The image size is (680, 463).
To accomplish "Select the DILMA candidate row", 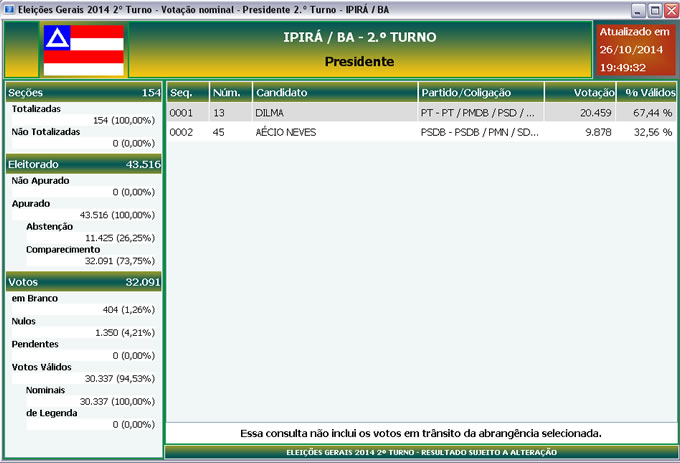I will [x=421, y=113].
